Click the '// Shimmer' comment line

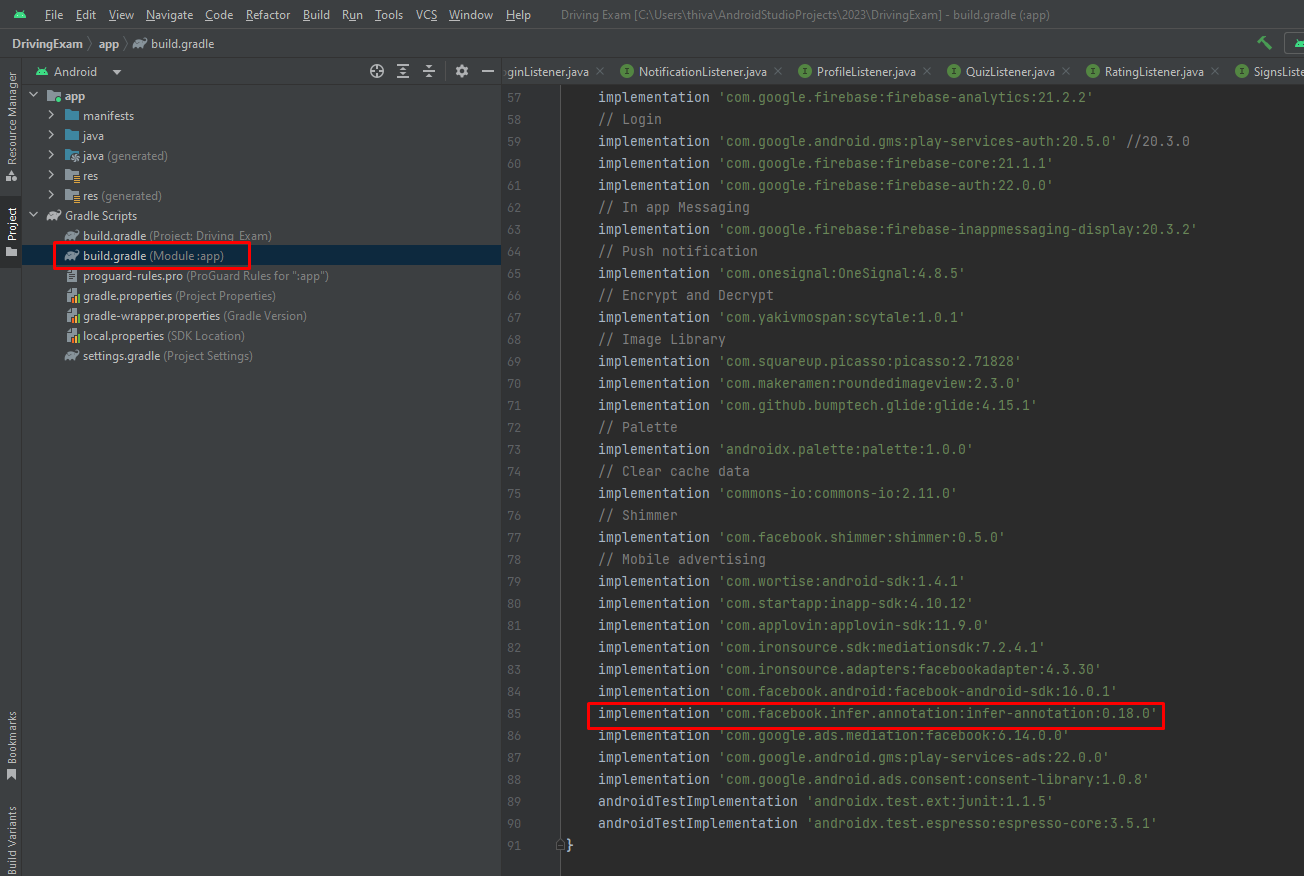click(x=637, y=516)
